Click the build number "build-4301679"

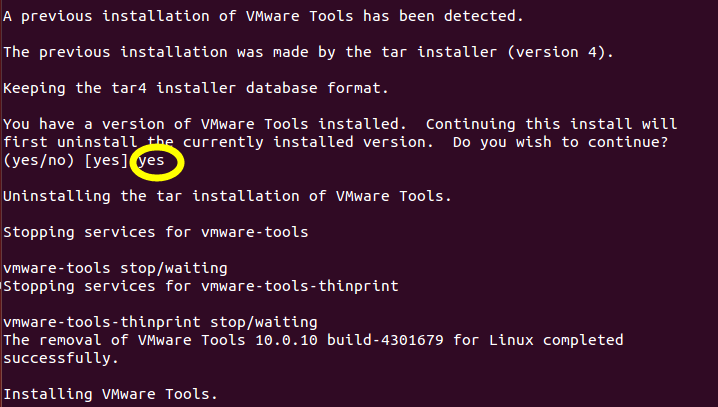tap(388, 340)
